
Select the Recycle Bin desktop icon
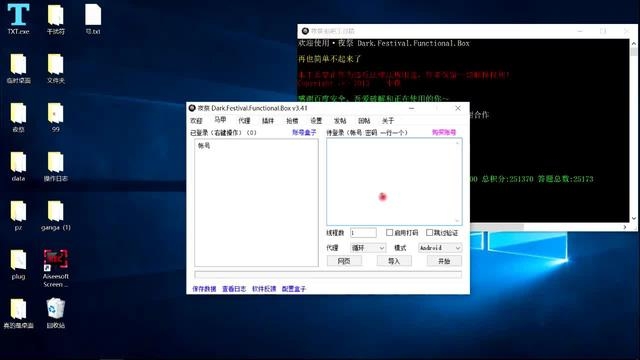click(56, 313)
